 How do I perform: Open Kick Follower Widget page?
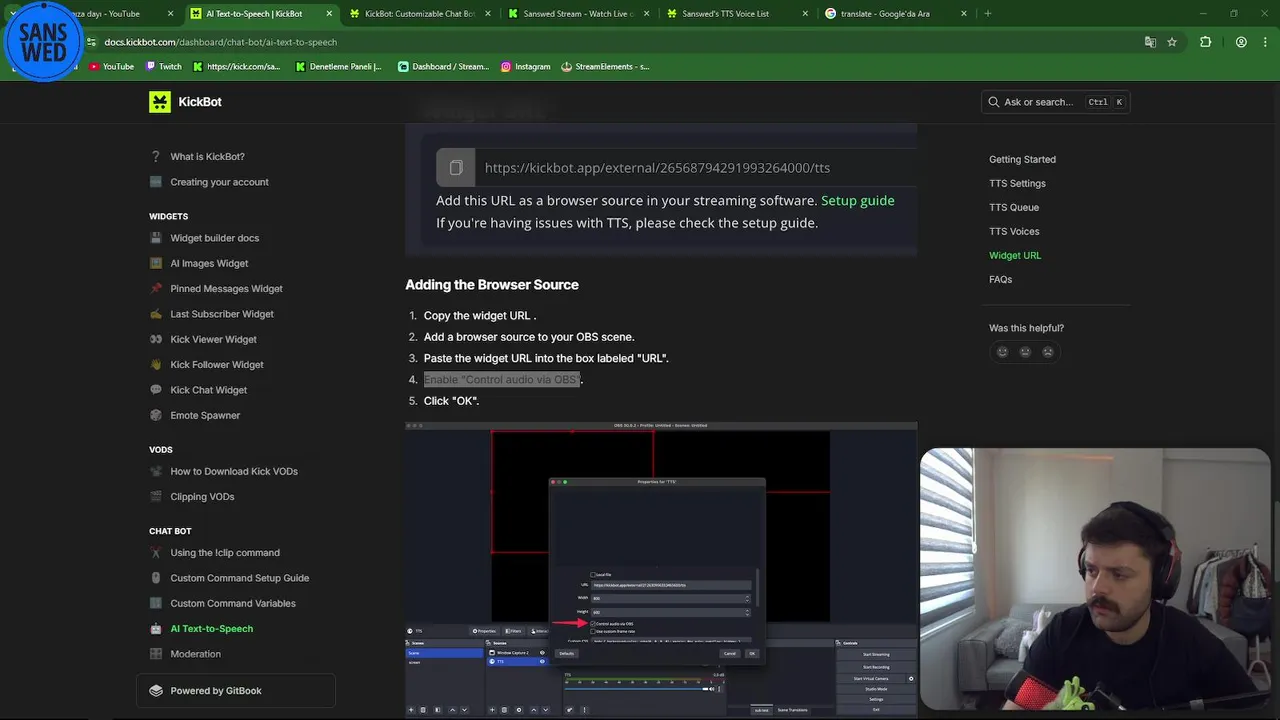pos(217,365)
